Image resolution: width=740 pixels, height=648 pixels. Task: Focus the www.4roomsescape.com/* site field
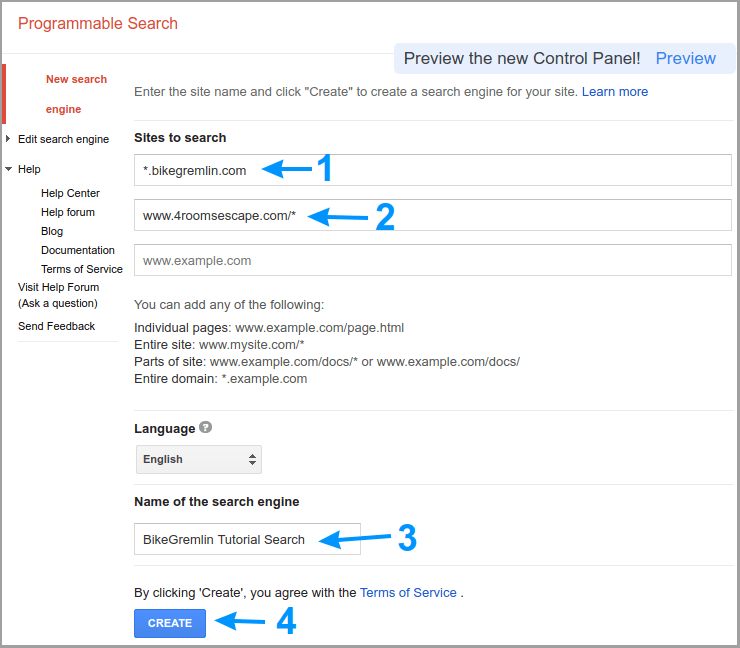(x=432, y=215)
